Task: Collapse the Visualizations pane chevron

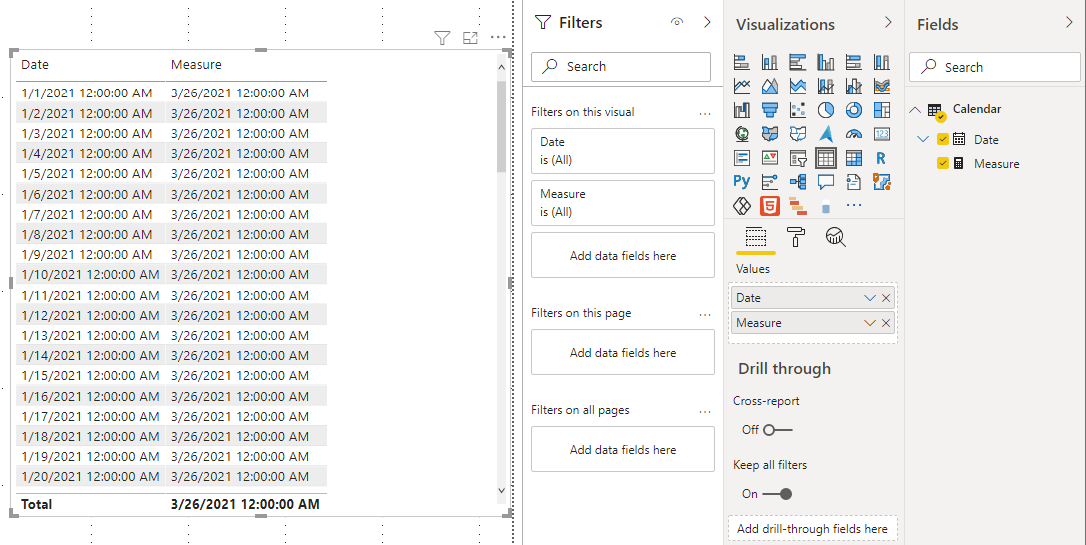Action: point(888,23)
